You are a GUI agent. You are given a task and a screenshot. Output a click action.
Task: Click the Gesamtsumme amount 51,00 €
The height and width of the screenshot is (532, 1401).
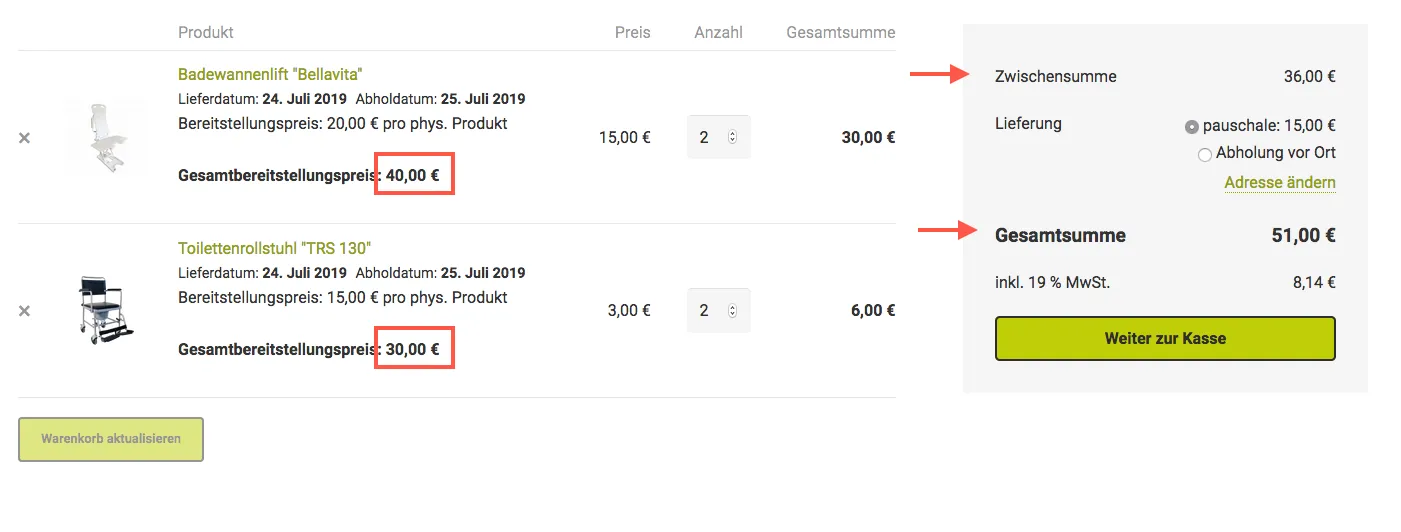pyautogui.click(x=1304, y=236)
